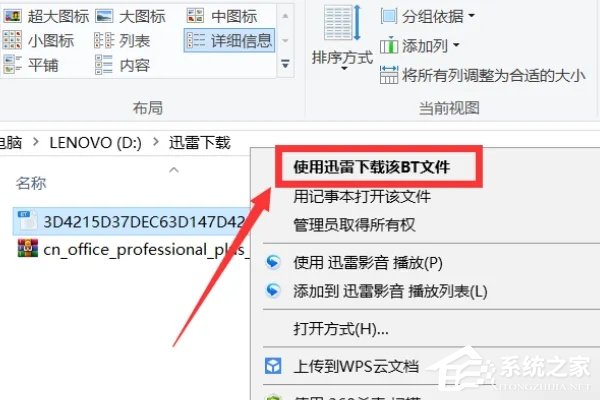Click 将所有列调整为合适的大小 button
Screen dimensions: 600x400
[482, 75]
